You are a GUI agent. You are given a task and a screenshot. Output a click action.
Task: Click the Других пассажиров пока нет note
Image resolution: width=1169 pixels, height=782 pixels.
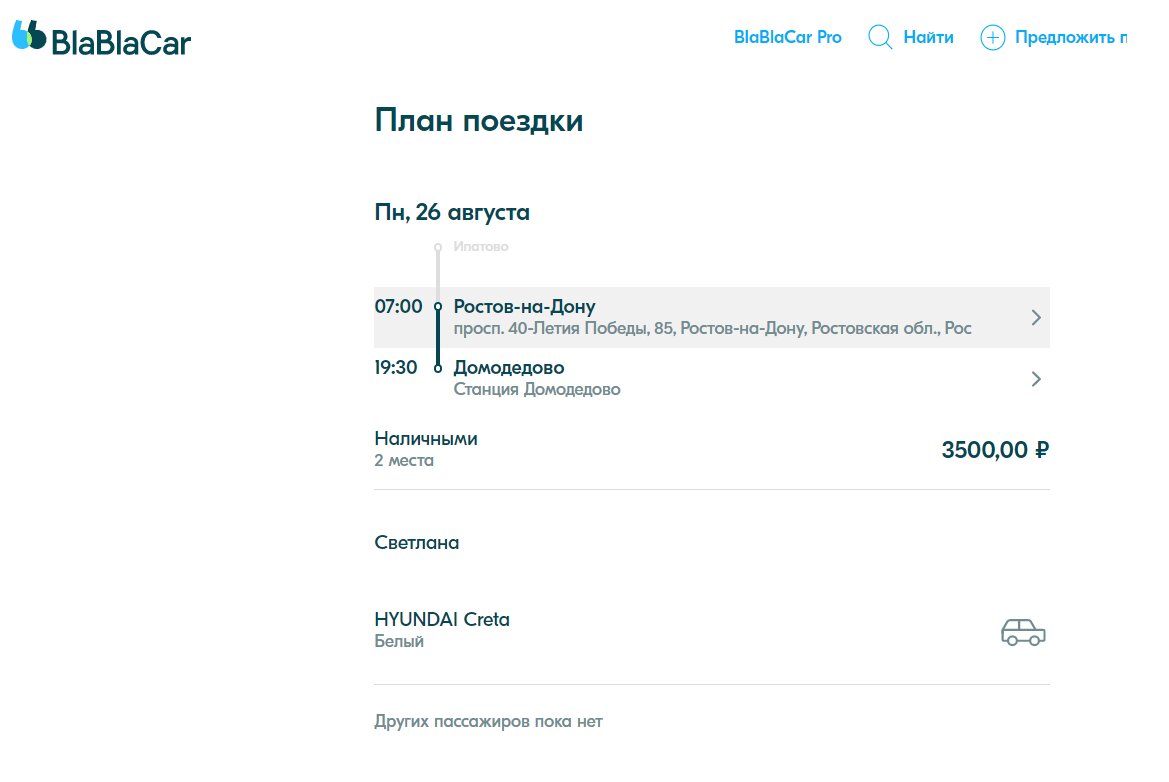488,722
